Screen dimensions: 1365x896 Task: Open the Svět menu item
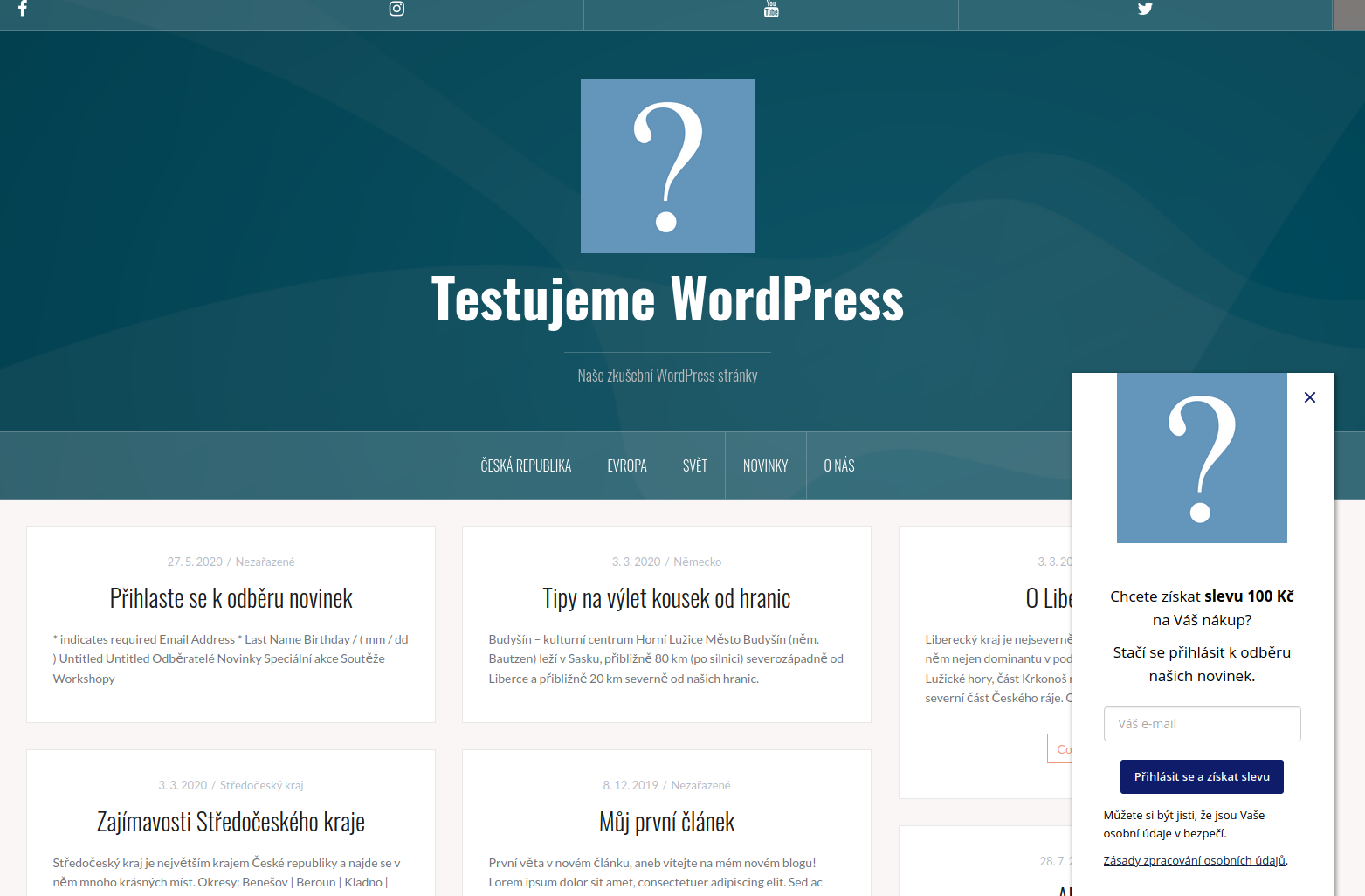[695, 465]
